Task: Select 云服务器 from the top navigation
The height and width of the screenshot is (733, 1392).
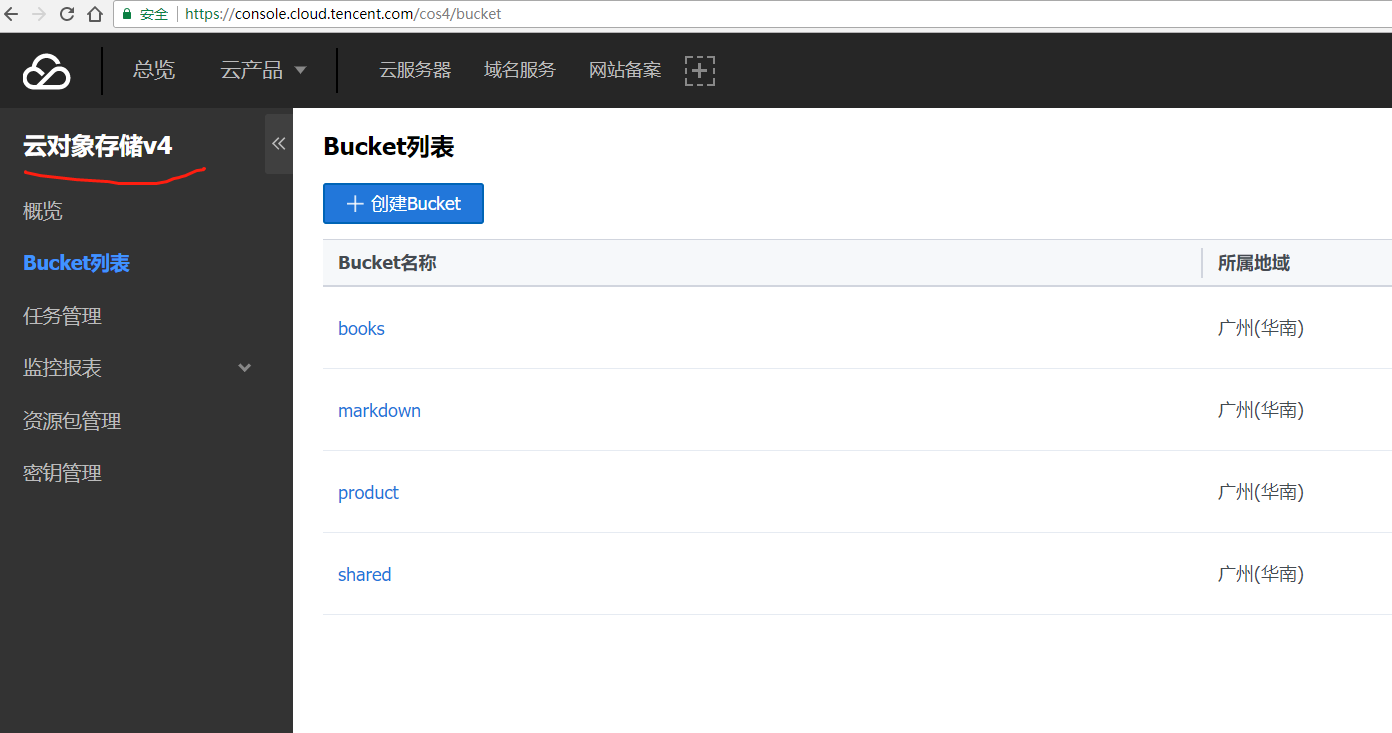Action: (x=415, y=70)
